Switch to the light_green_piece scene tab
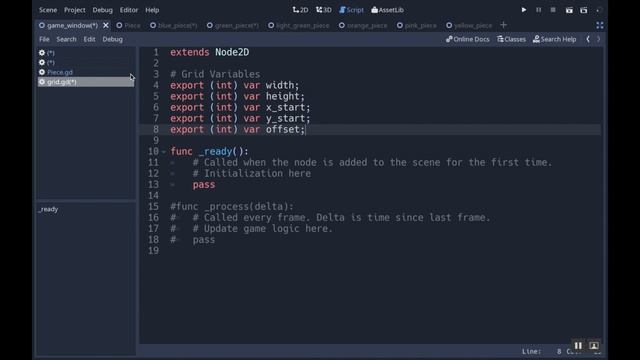The image size is (640, 360). [298, 25]
